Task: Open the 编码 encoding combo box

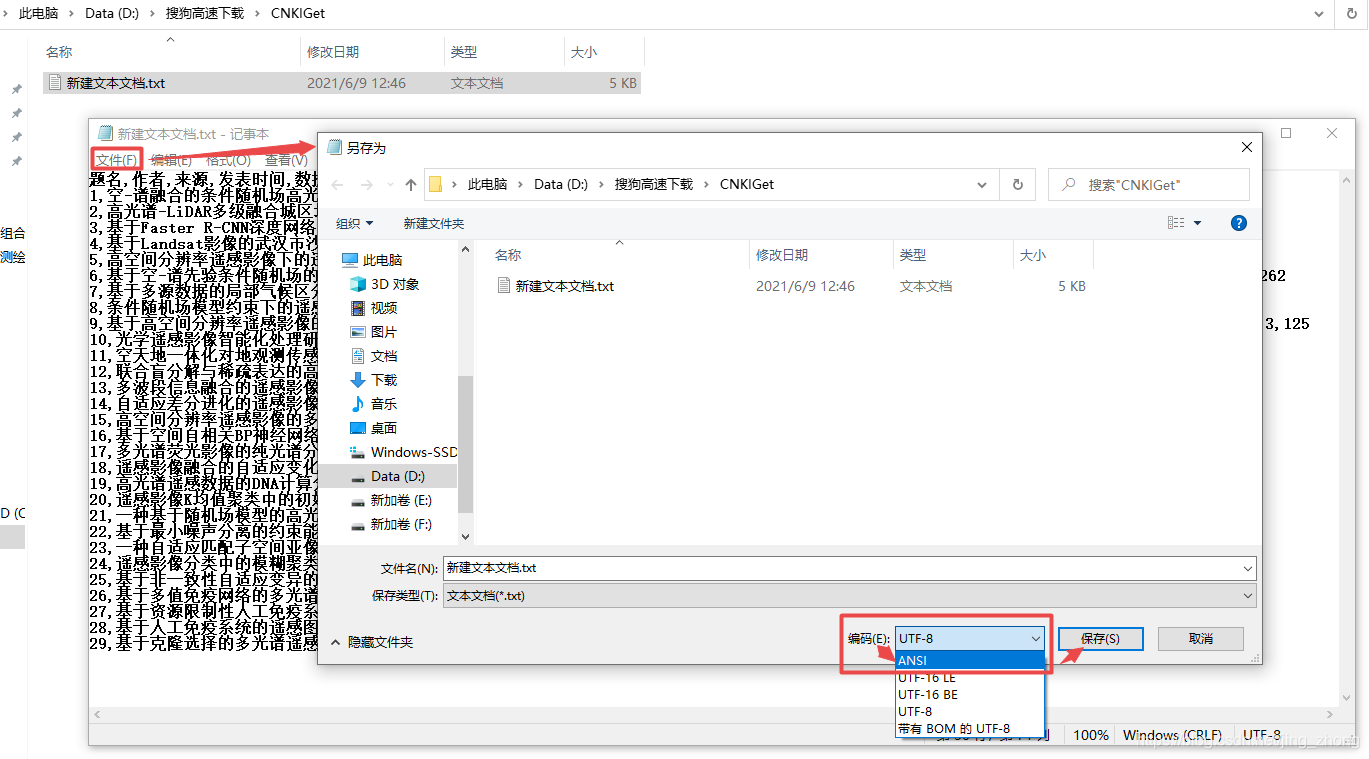Action: [970, 638]
